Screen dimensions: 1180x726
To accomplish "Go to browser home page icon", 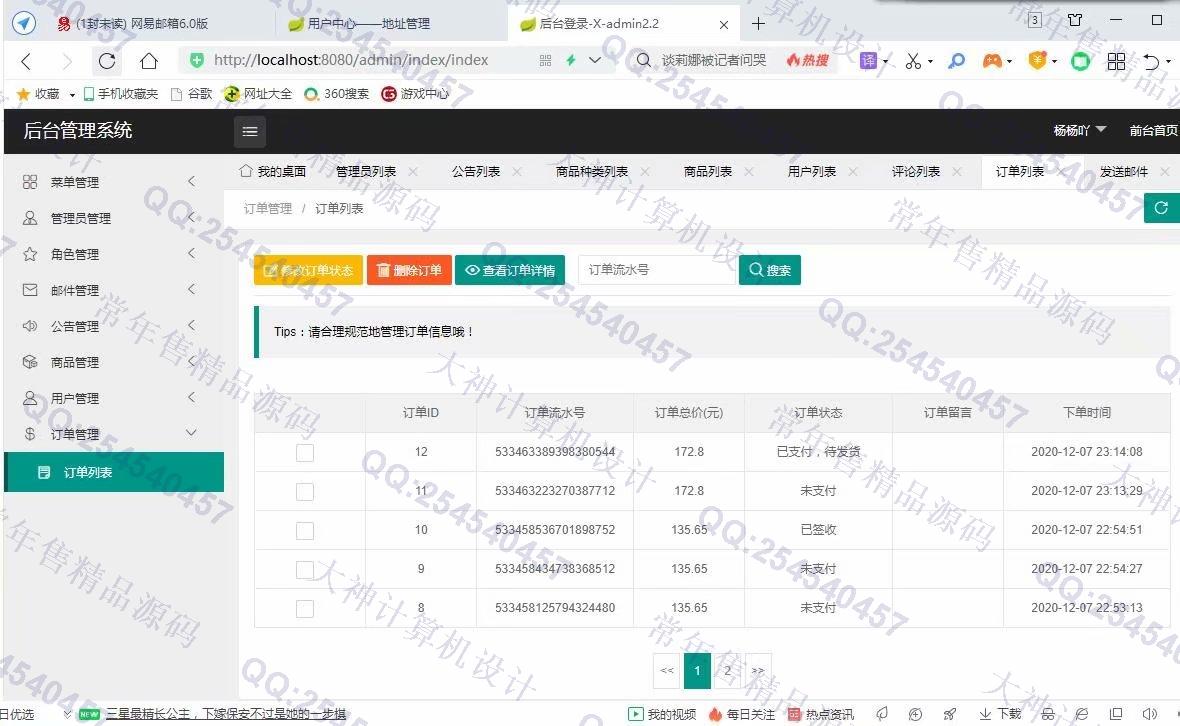I will (x=149, y=61).
